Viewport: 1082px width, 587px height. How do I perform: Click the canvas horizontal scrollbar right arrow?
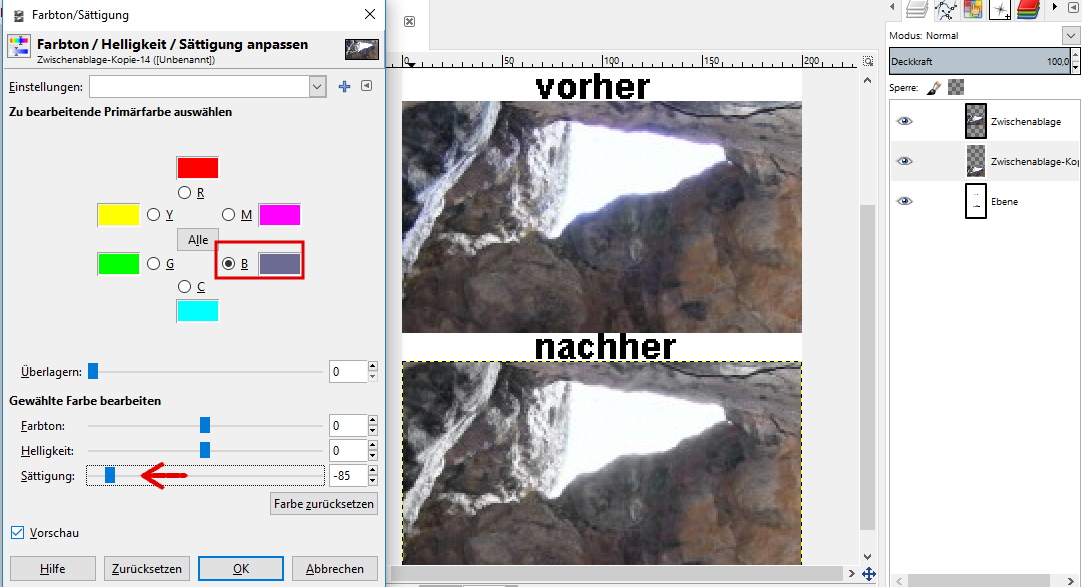[852, 573]
